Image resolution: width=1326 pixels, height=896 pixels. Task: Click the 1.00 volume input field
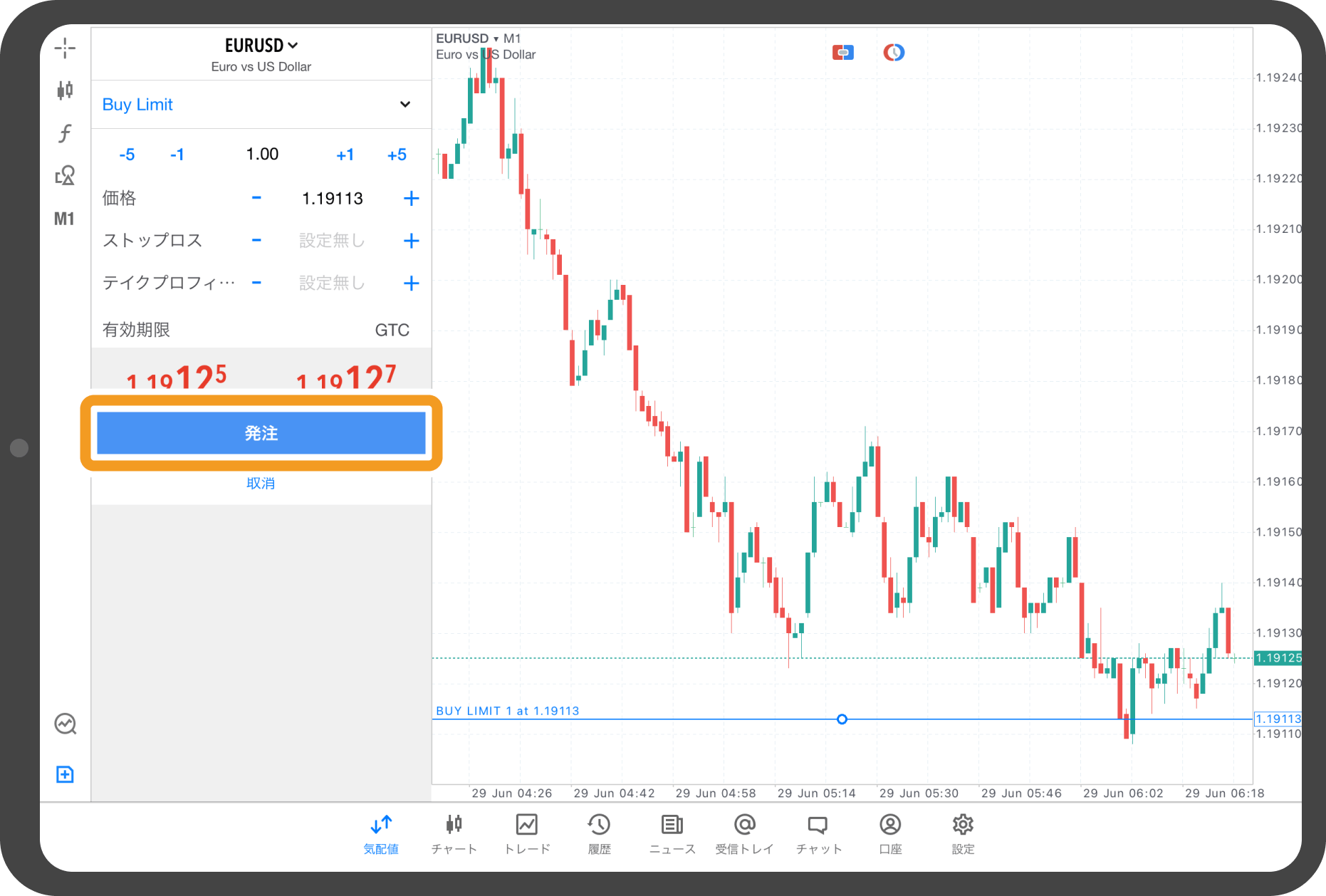pos(262,155)
